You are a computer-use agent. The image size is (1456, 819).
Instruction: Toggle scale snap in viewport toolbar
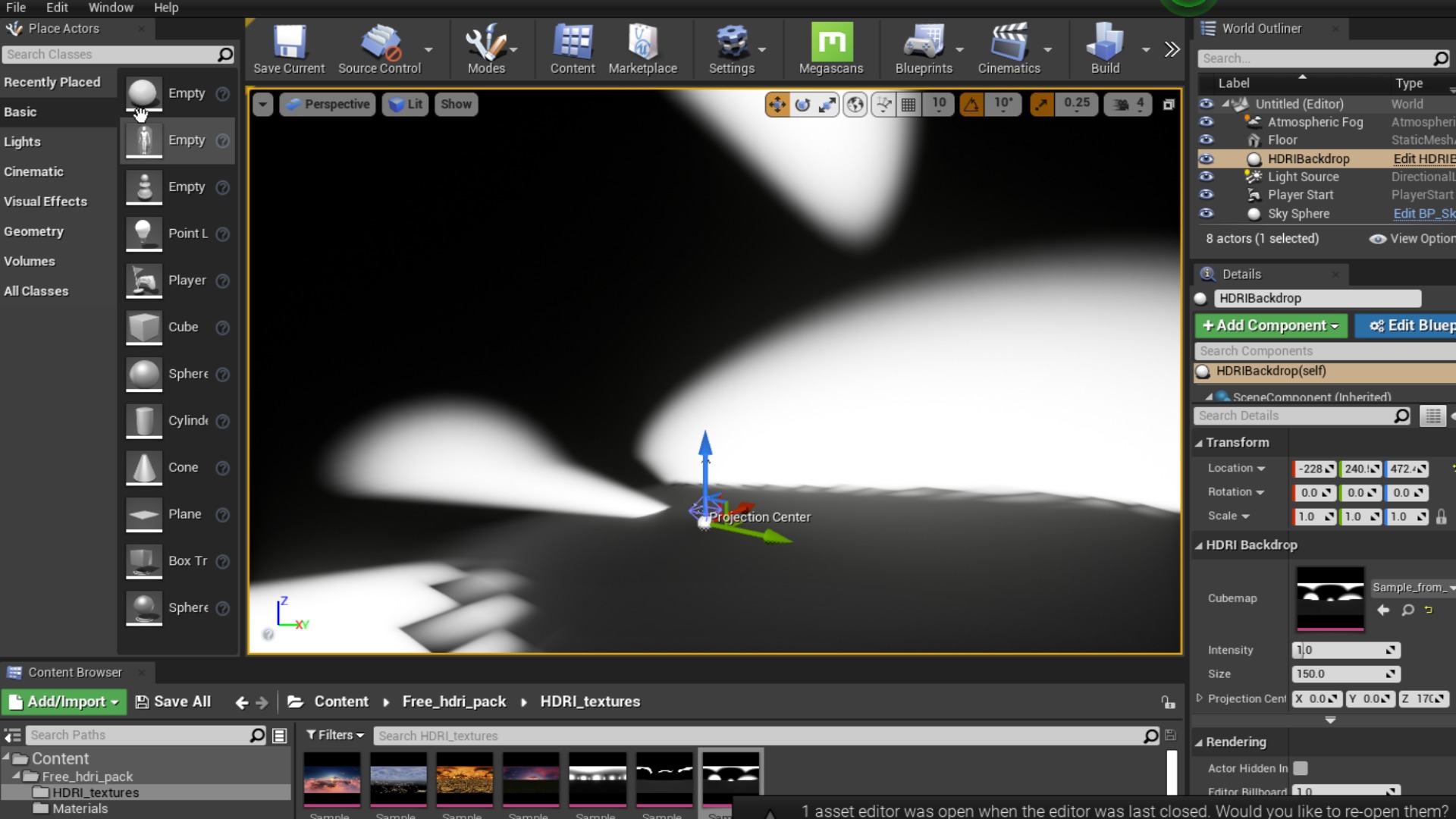(x=1042, y=105)
